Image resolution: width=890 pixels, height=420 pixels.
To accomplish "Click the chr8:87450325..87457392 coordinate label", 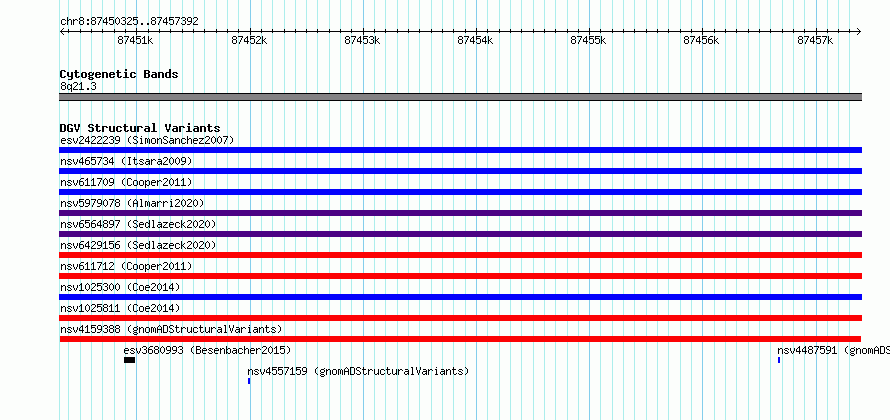I will click(x=129, y=22).
